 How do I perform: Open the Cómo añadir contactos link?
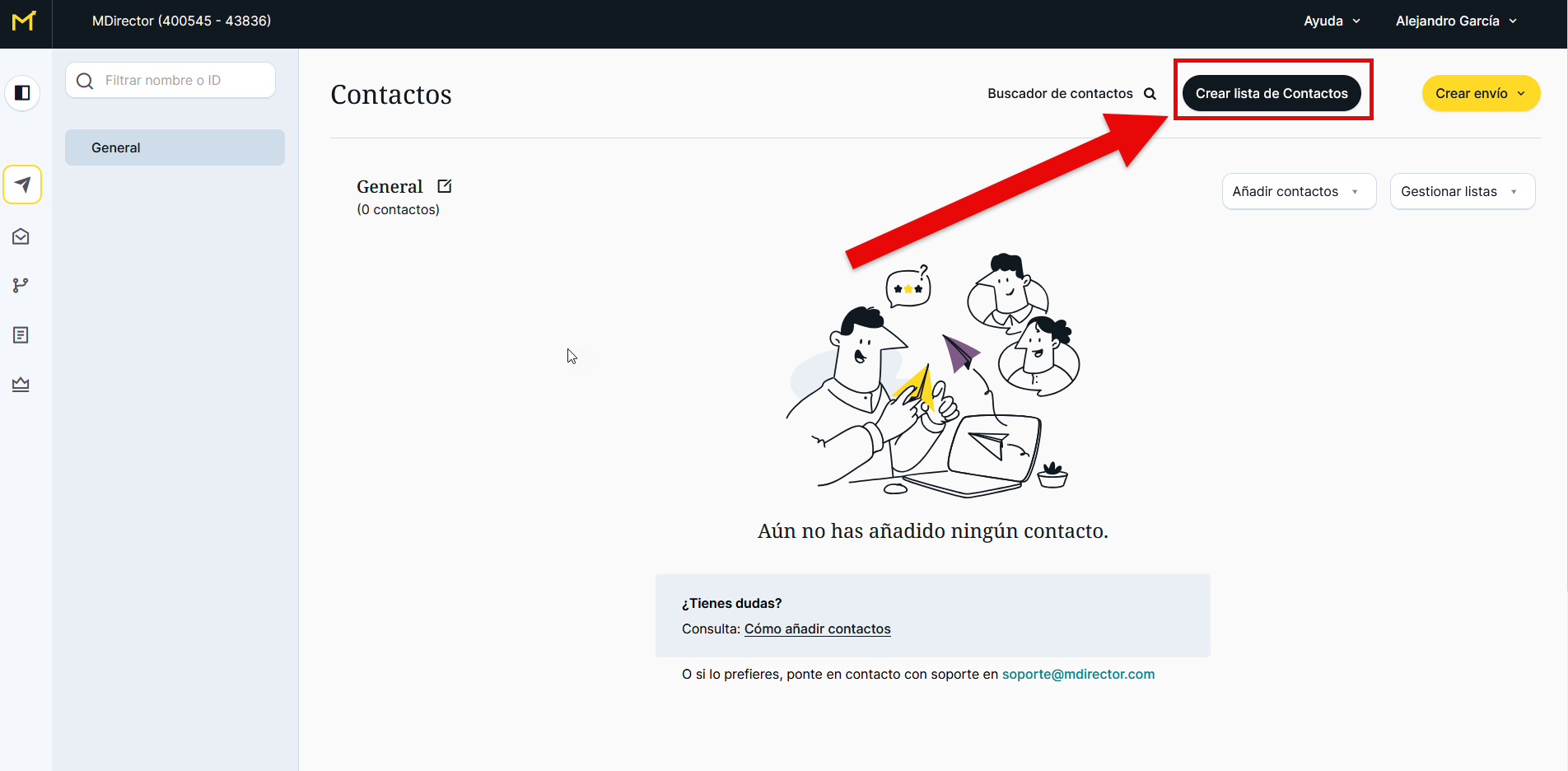coord(817,629)
